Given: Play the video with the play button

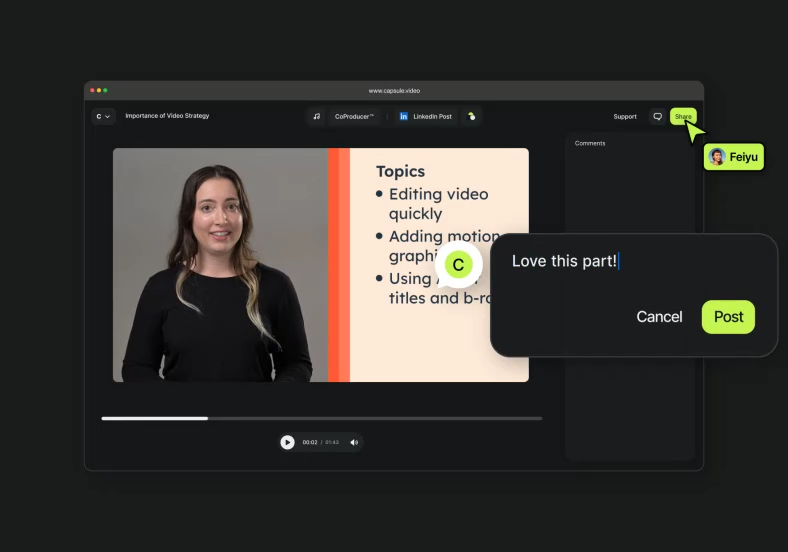Looking at the screenshot, I should point(287,442).
